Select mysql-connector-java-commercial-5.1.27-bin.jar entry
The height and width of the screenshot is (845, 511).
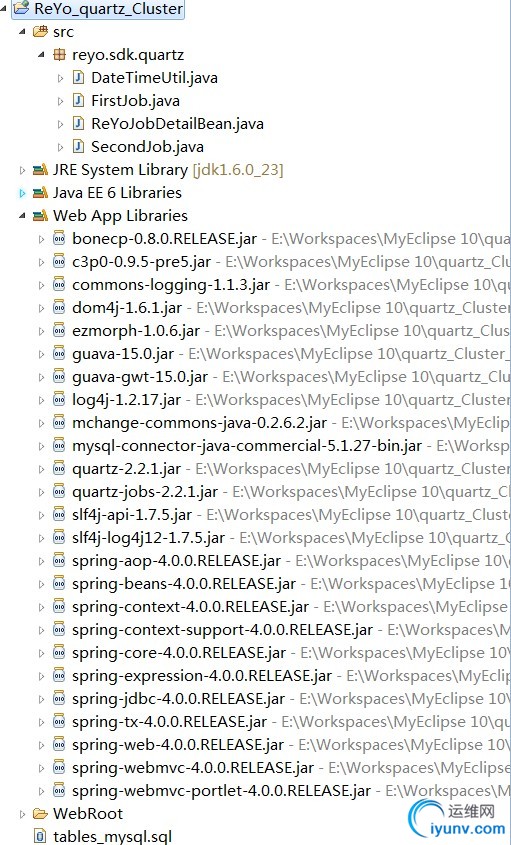point(247,446)
